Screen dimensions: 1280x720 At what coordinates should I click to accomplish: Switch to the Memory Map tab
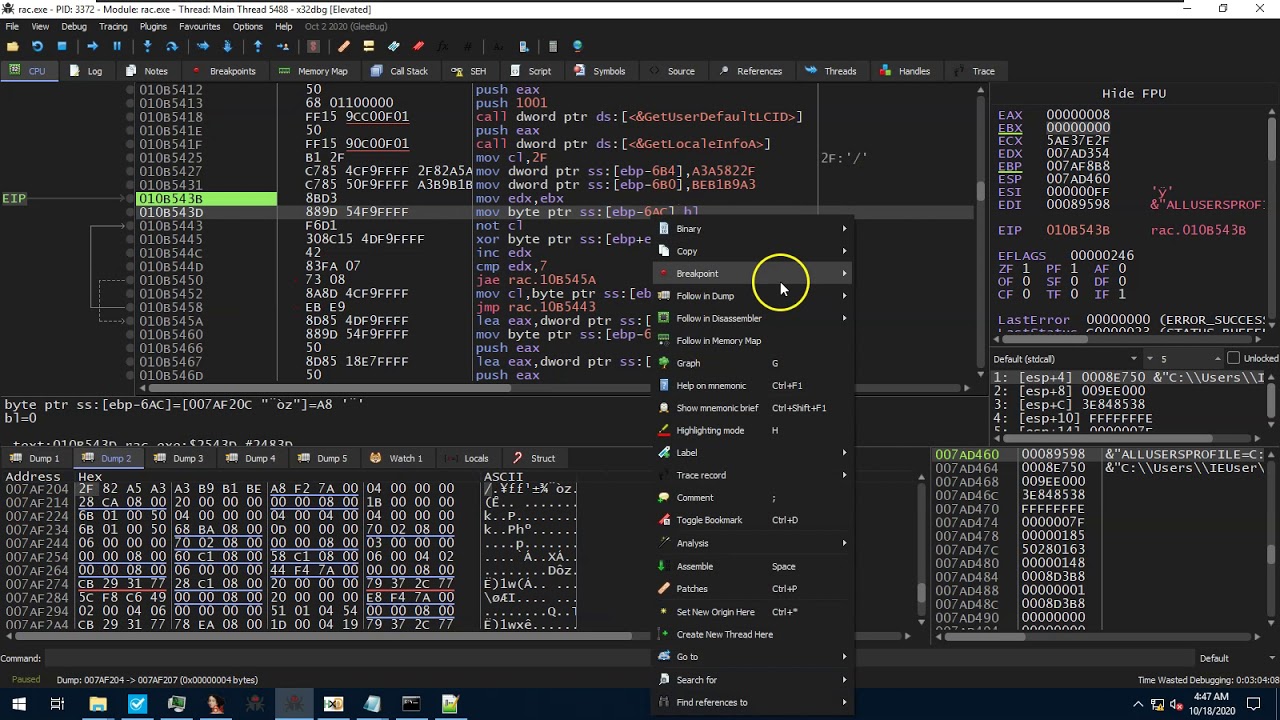pyautogui.click(x=313, y=71)
